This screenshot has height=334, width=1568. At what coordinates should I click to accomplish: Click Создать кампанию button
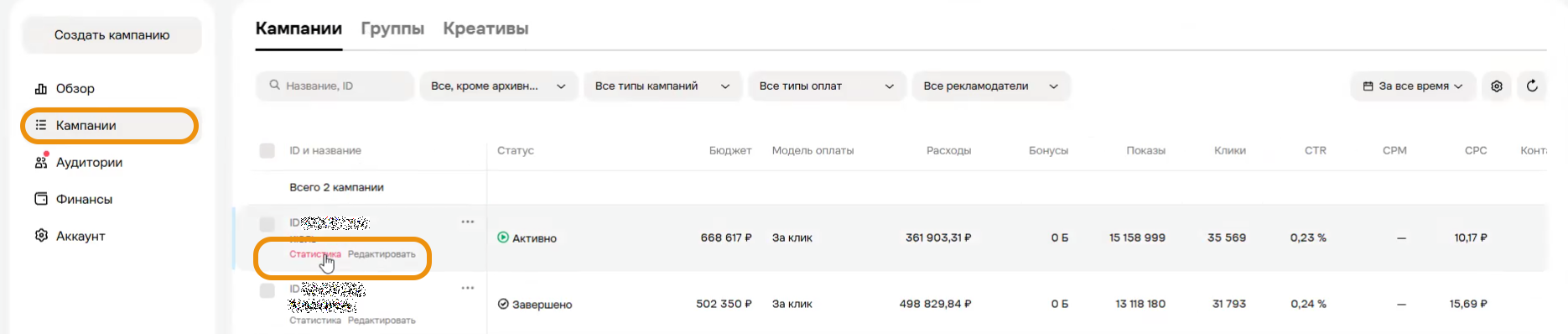[112, 34]
